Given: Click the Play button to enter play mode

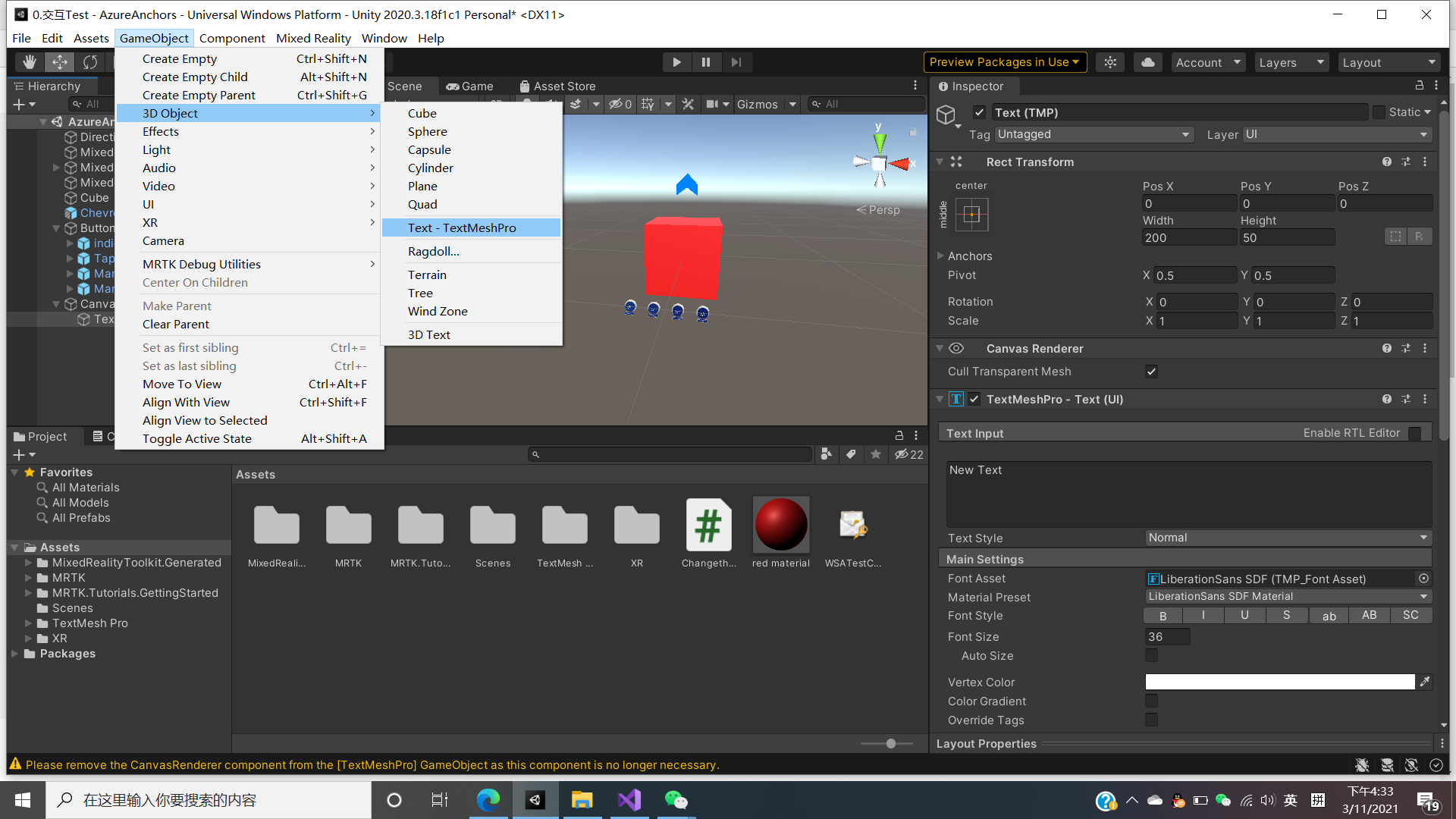Looking at the screenshot, I should [676, 61].
